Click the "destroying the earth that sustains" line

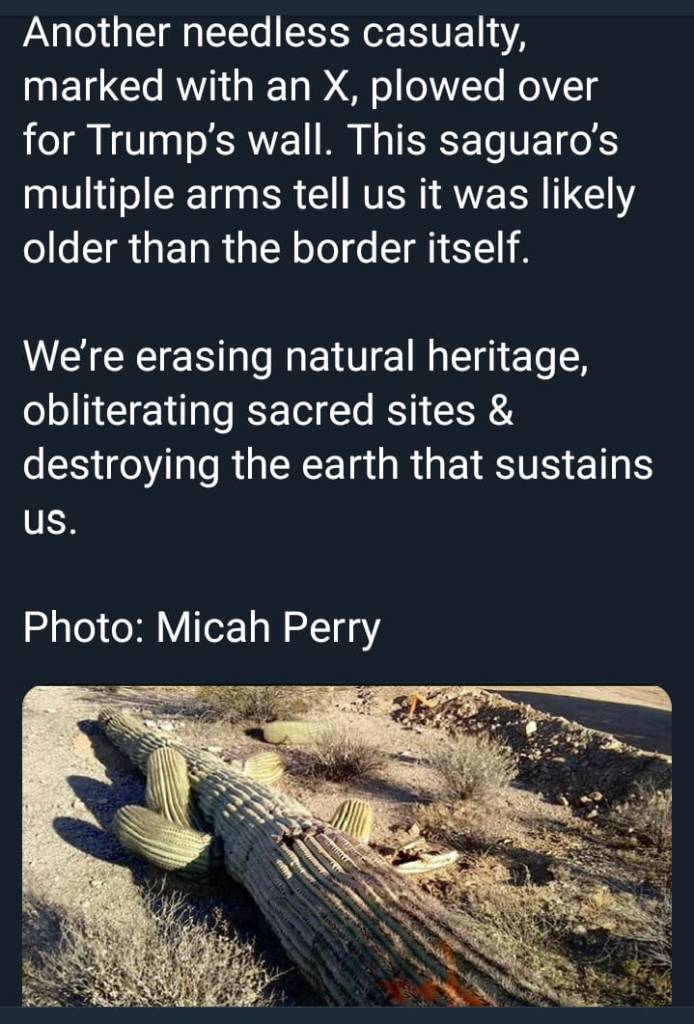pos(337,463)
